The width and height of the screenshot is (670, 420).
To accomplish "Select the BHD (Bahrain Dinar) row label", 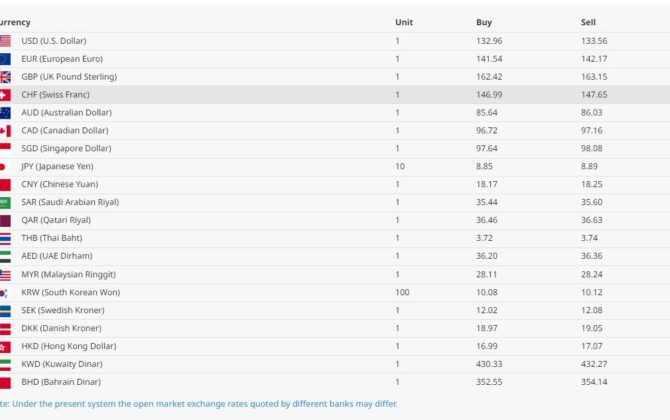I will coord(61,383).
